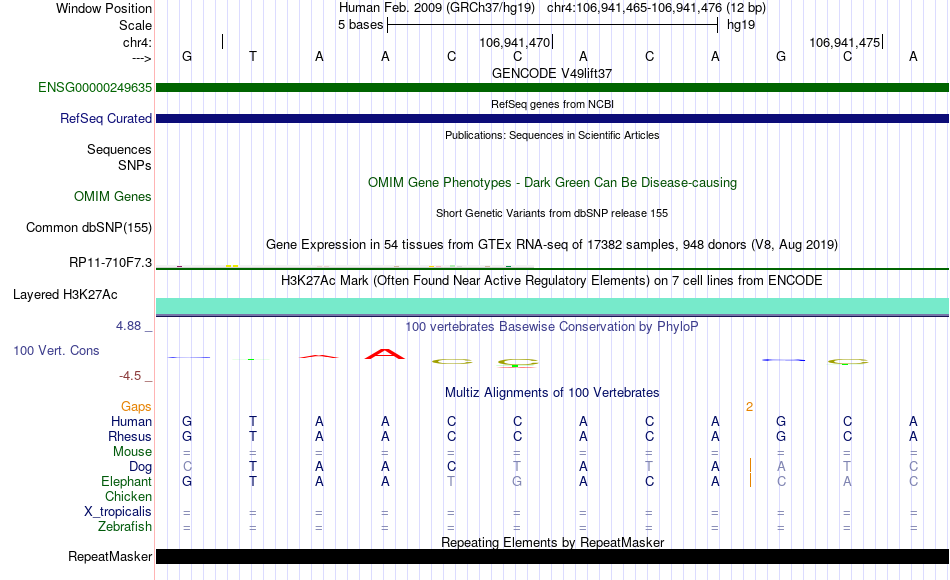This screenshot has height=580, width=950.
Task: Click the Chicken species label
Action: click(128, 496)
